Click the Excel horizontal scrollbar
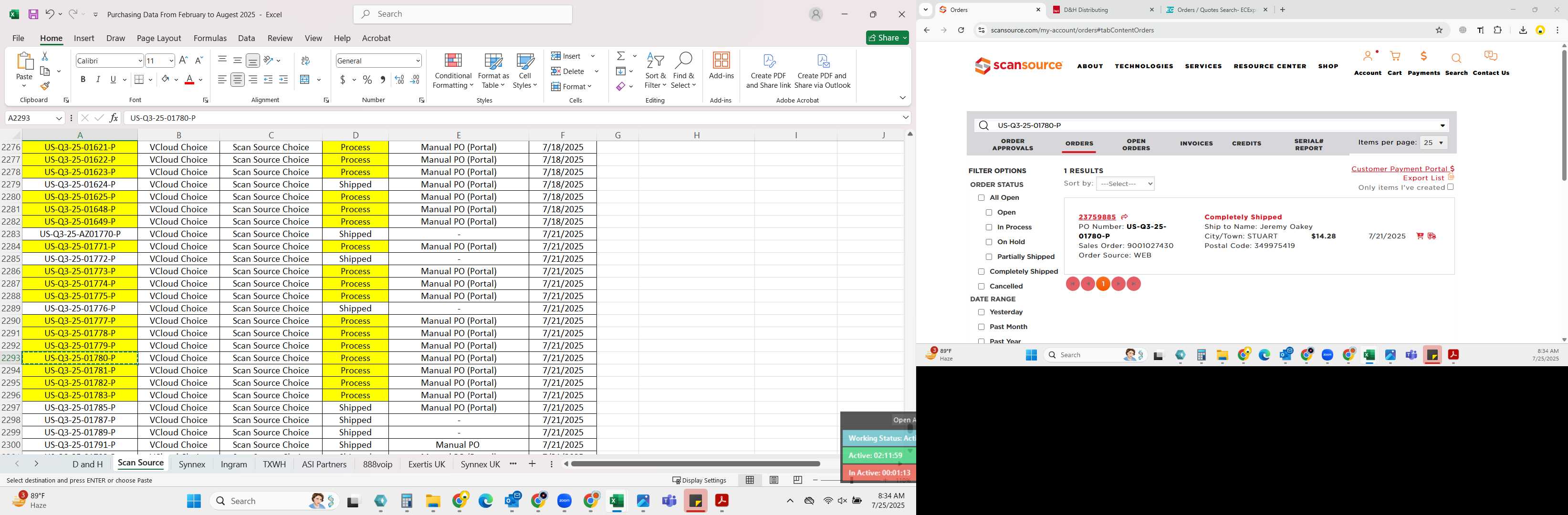 695,464
